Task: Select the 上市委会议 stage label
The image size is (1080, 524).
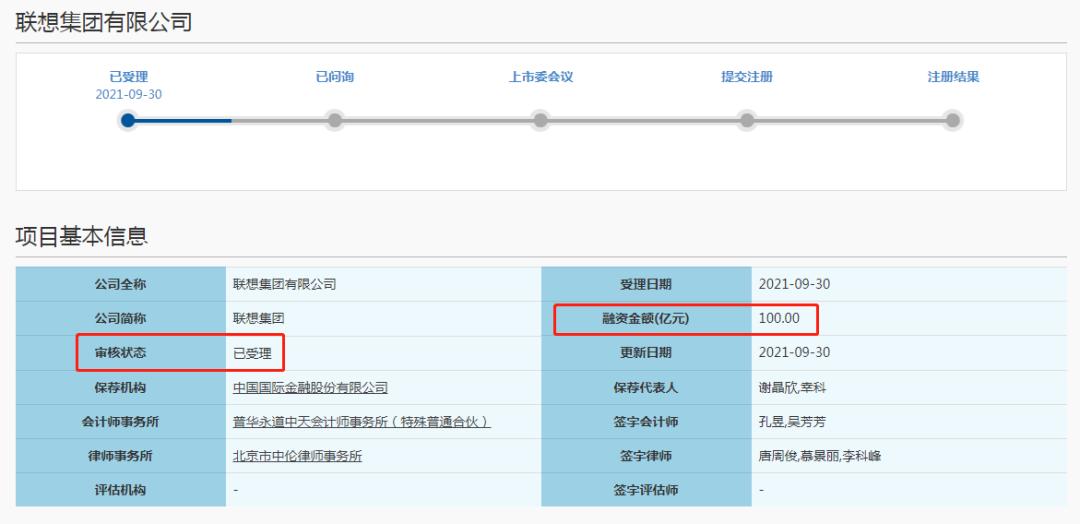Action: 541,77
